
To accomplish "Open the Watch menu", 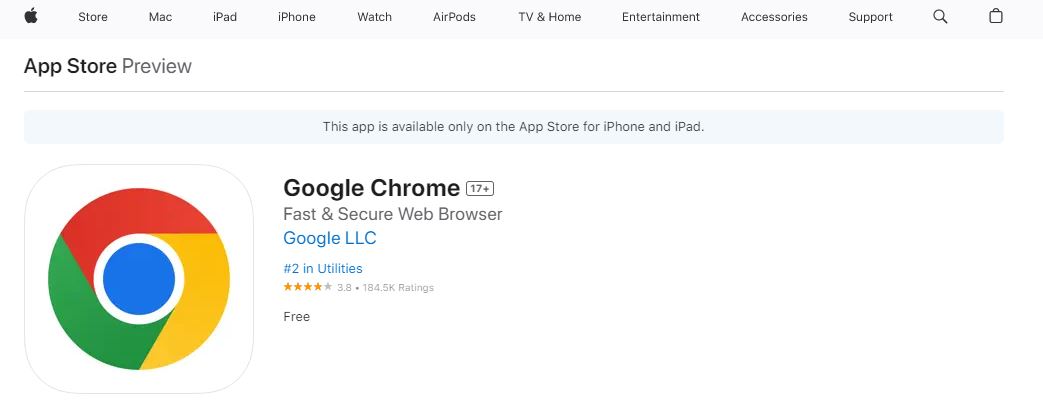I will click(x=374, y=17).
